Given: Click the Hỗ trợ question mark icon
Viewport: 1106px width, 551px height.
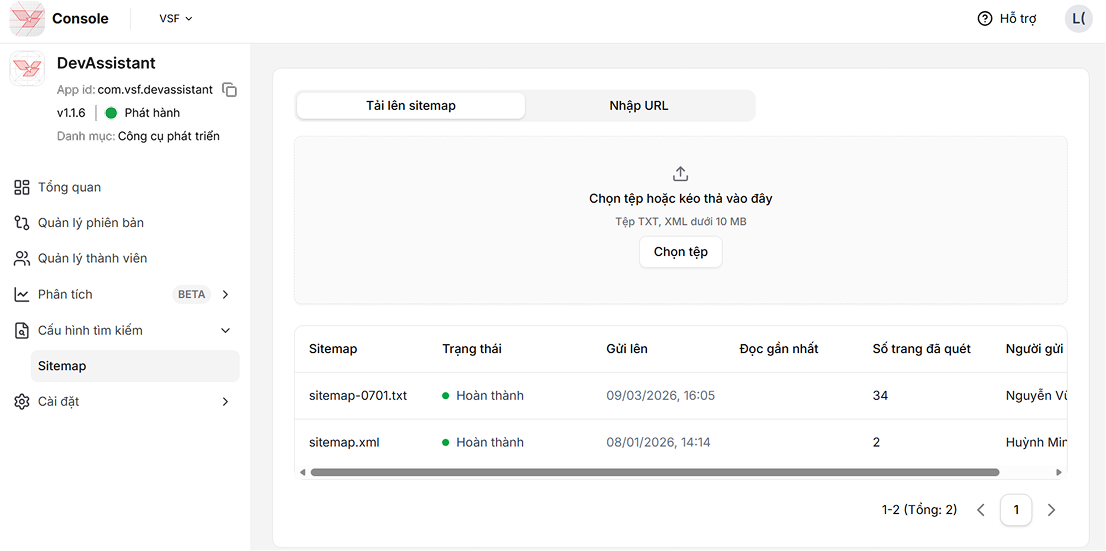Looking at the screenshot, I should point(985,19).
